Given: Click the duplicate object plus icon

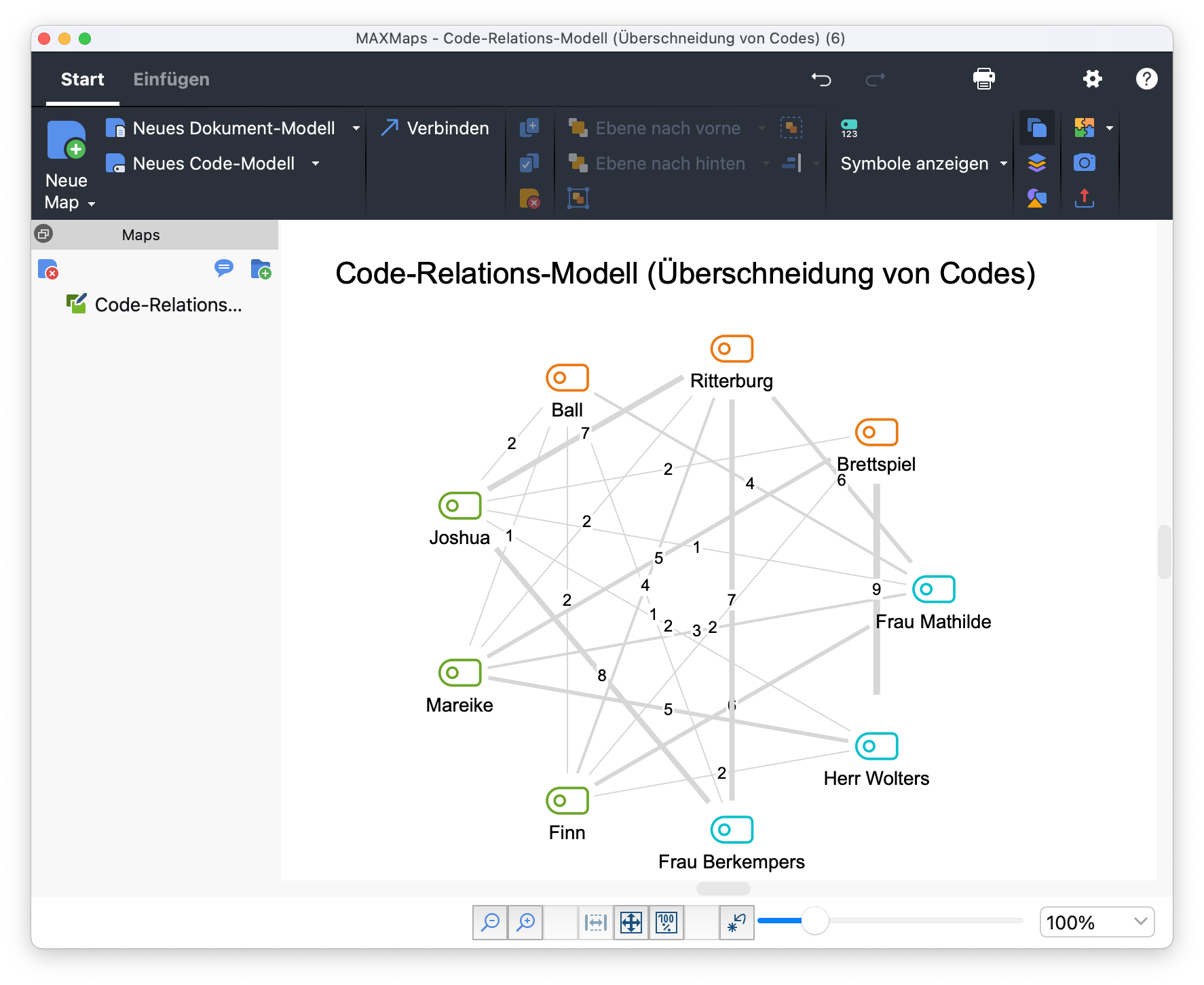Looking at the screenshot, I should (529, 128).
